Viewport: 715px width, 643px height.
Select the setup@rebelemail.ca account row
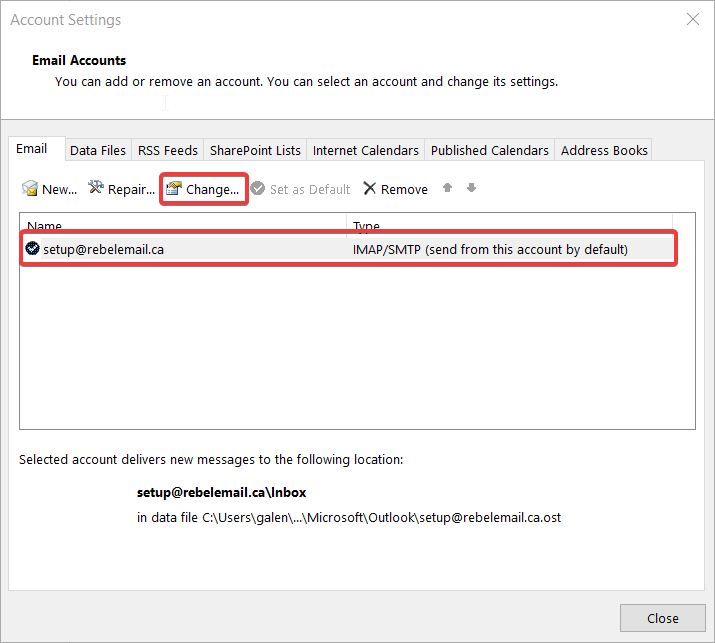click(349, 249)
